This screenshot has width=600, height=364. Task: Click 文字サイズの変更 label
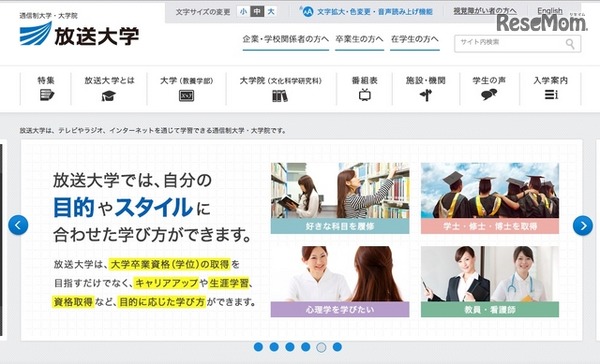tap(203, 12)
